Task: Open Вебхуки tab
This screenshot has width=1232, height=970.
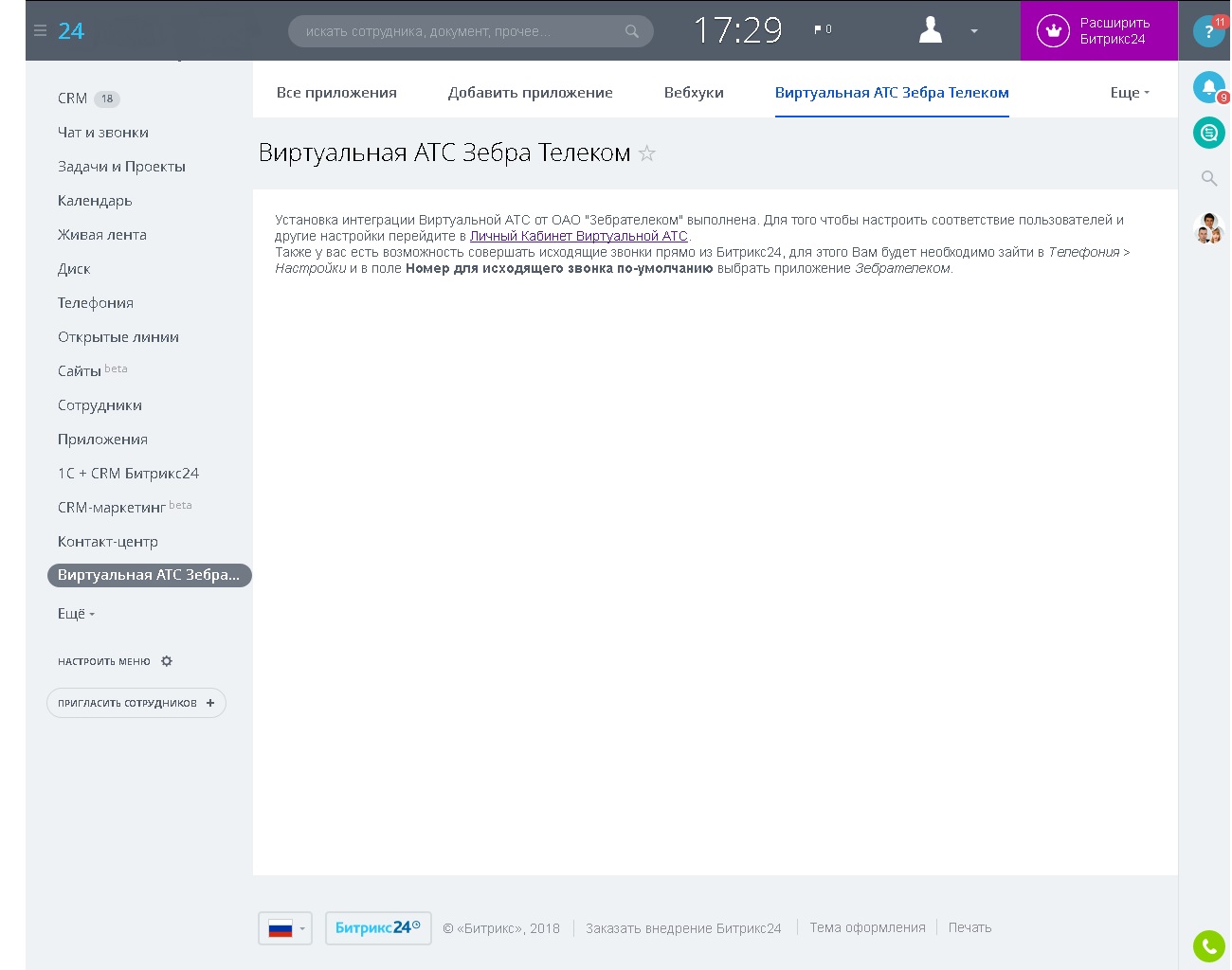Action: pos(694,93)
